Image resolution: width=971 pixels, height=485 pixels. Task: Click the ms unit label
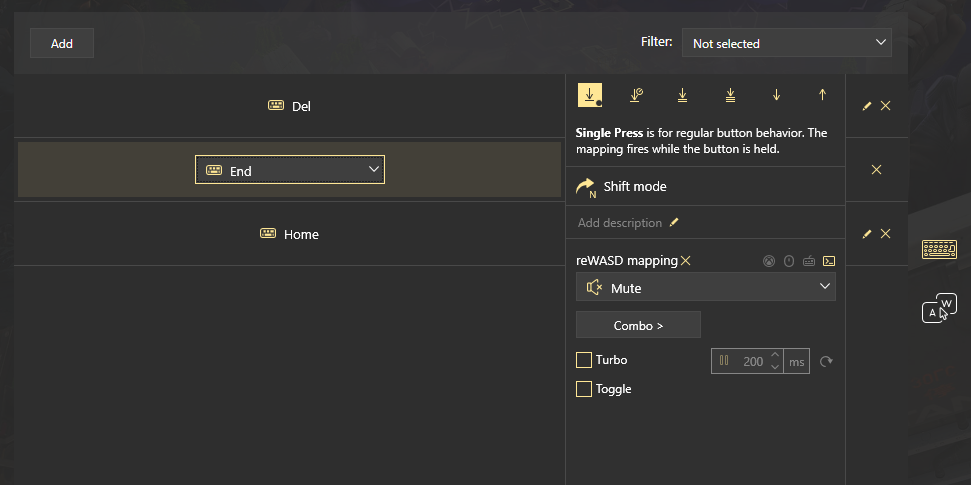[796, 362]
